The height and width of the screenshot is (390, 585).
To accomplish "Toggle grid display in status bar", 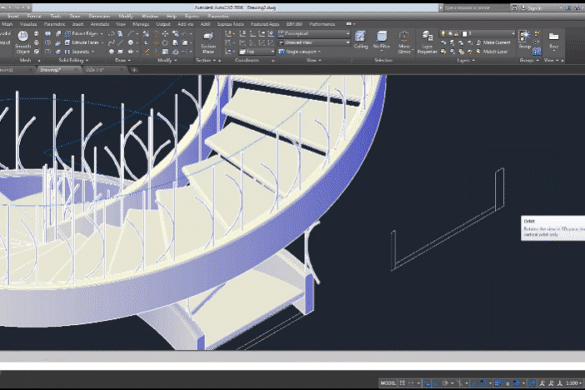I will pos(402,383).
